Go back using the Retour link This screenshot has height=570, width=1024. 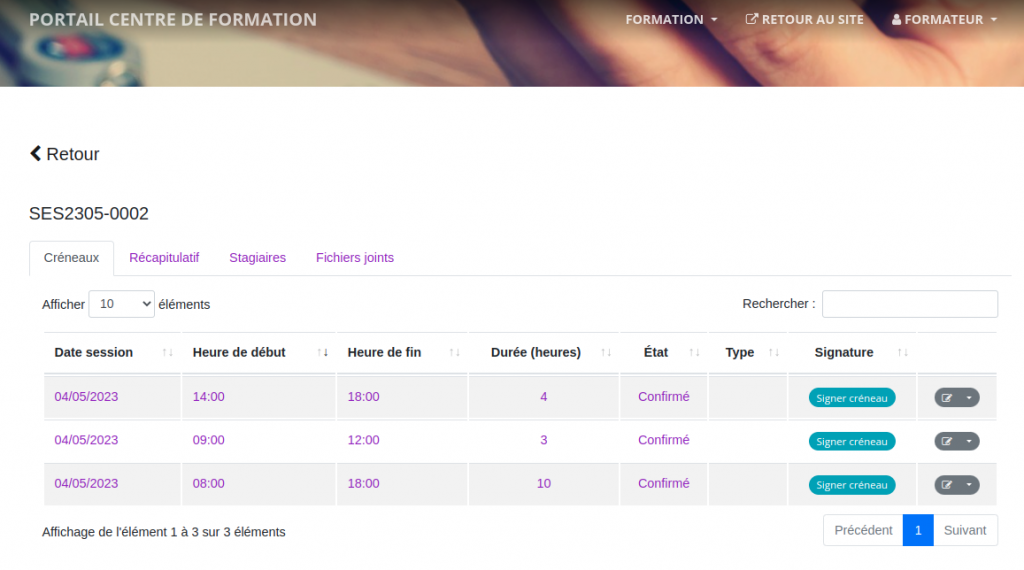point(65,154)
